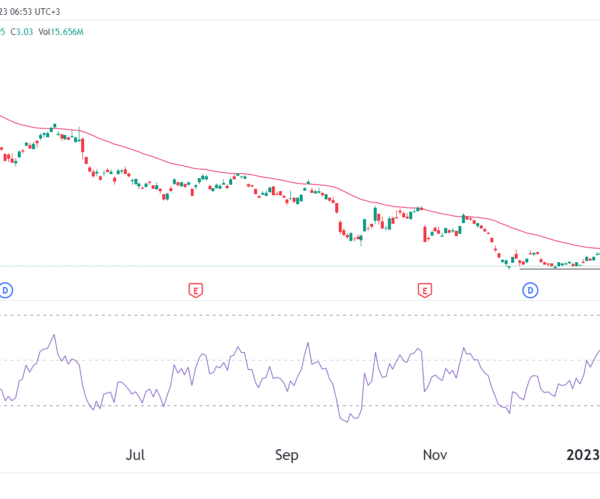Click the dividend marker at the left edge
600x499 pixels.
5,290
